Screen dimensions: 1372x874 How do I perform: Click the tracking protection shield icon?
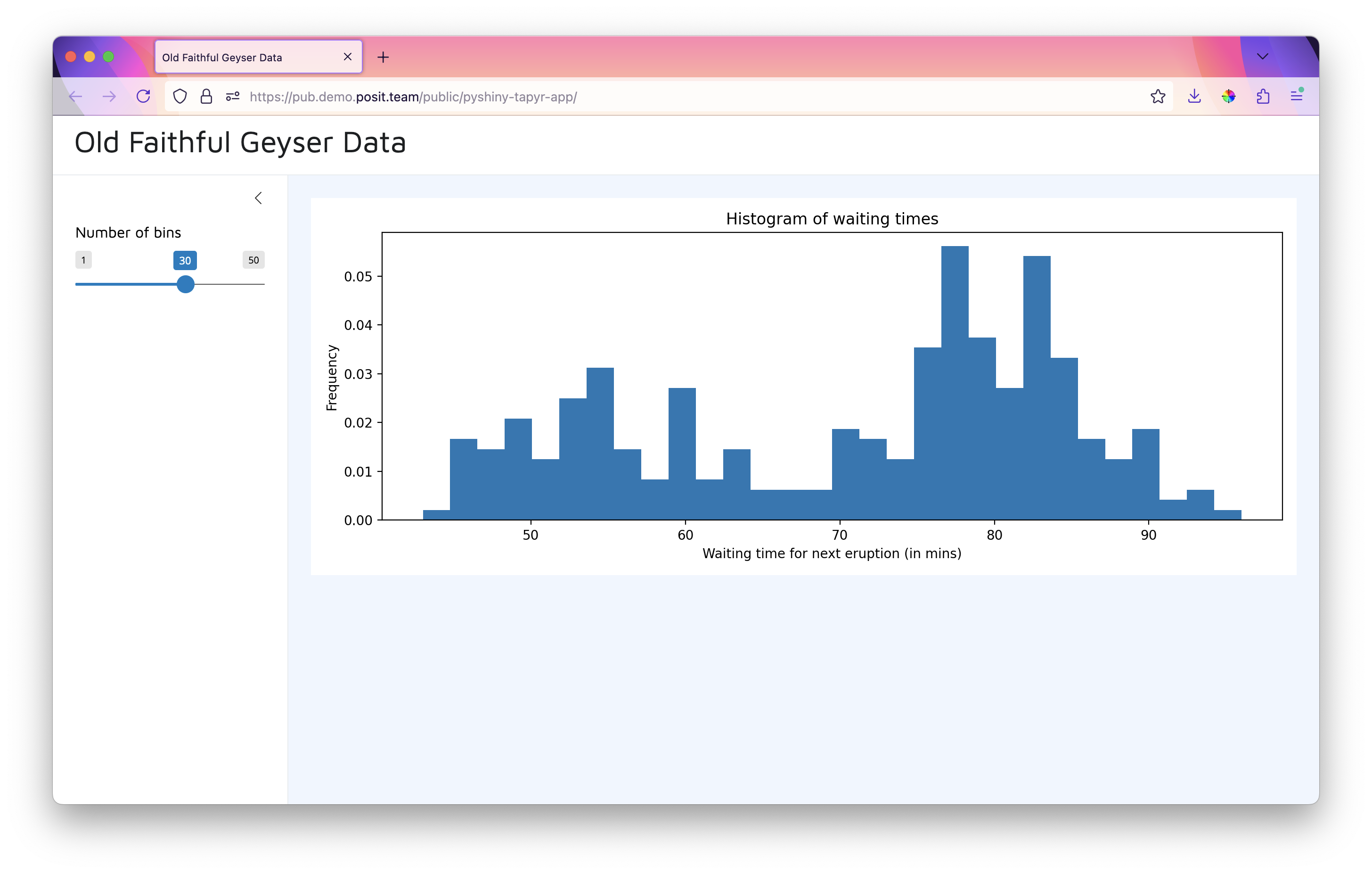click(180, 96)
